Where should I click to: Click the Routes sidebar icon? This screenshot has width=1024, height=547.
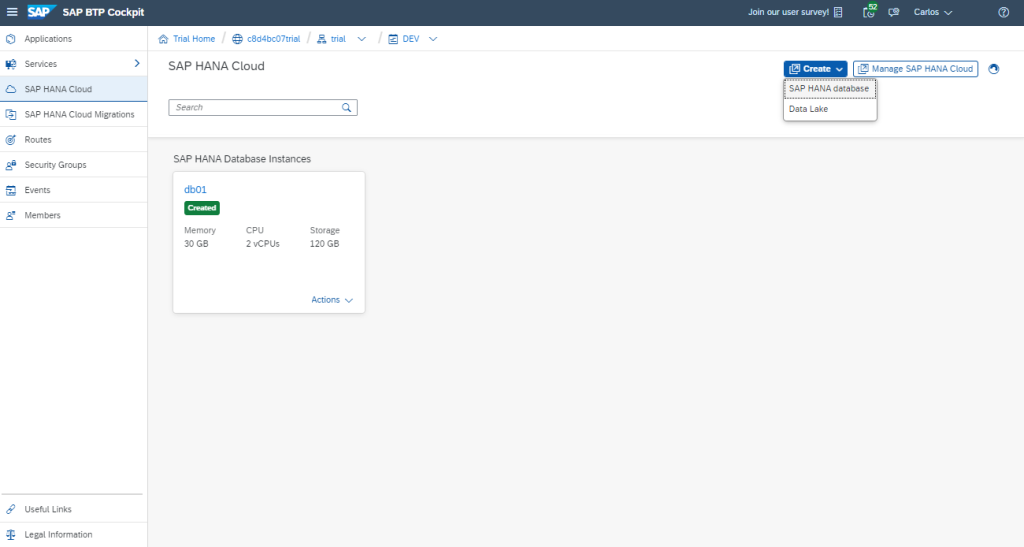[10, 140]
